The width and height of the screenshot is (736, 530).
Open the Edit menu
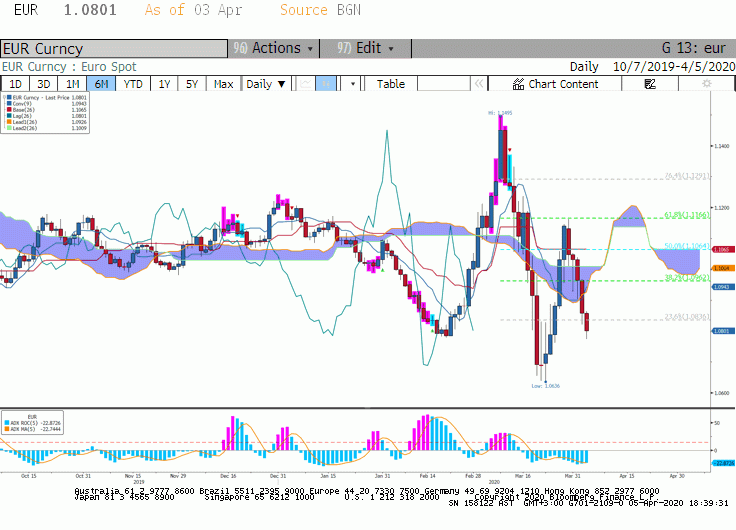point(365,48)
